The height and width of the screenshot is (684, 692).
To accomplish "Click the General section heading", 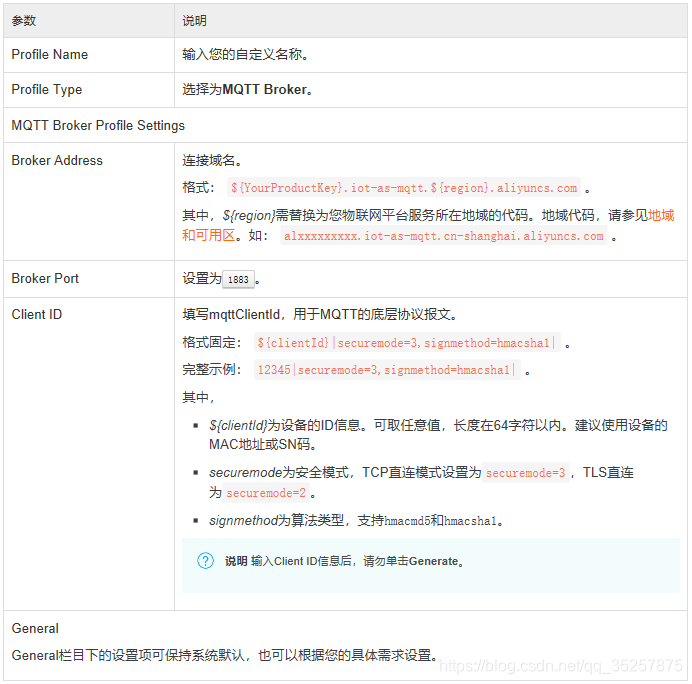I will pyautogui.click(x=35, y=628).
